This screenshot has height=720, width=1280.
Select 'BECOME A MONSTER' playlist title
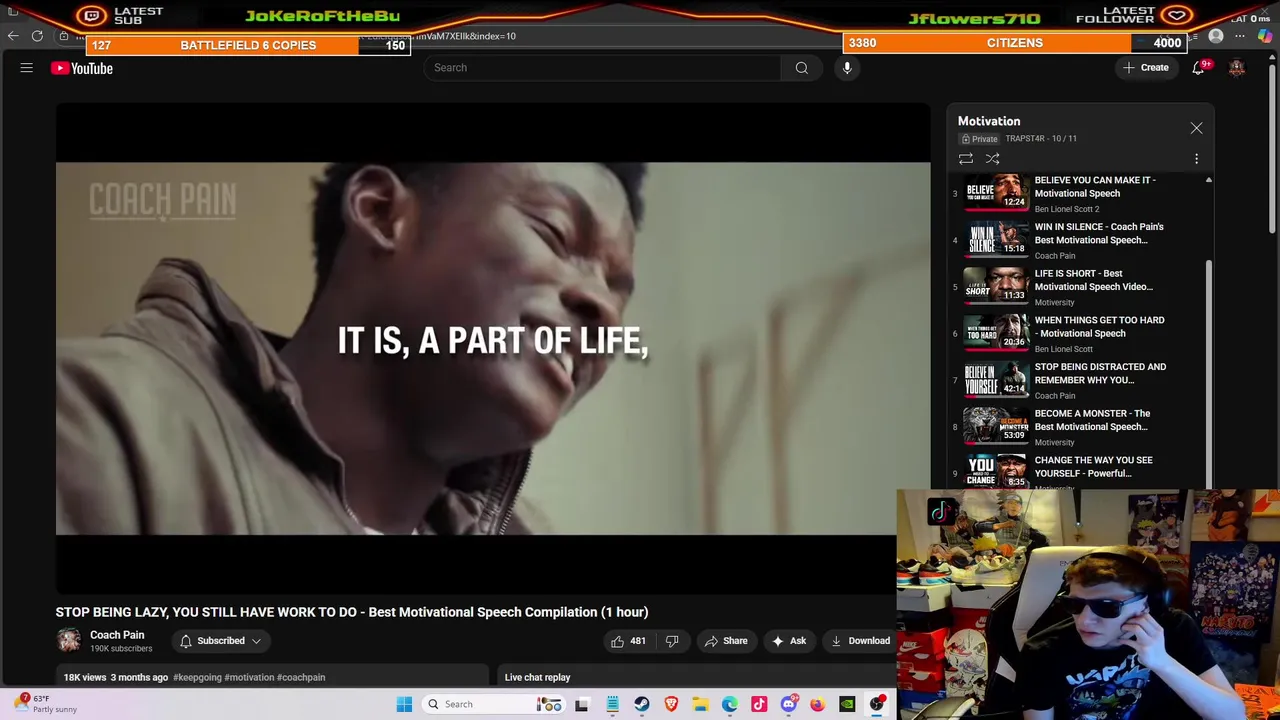coord(1092,420)
